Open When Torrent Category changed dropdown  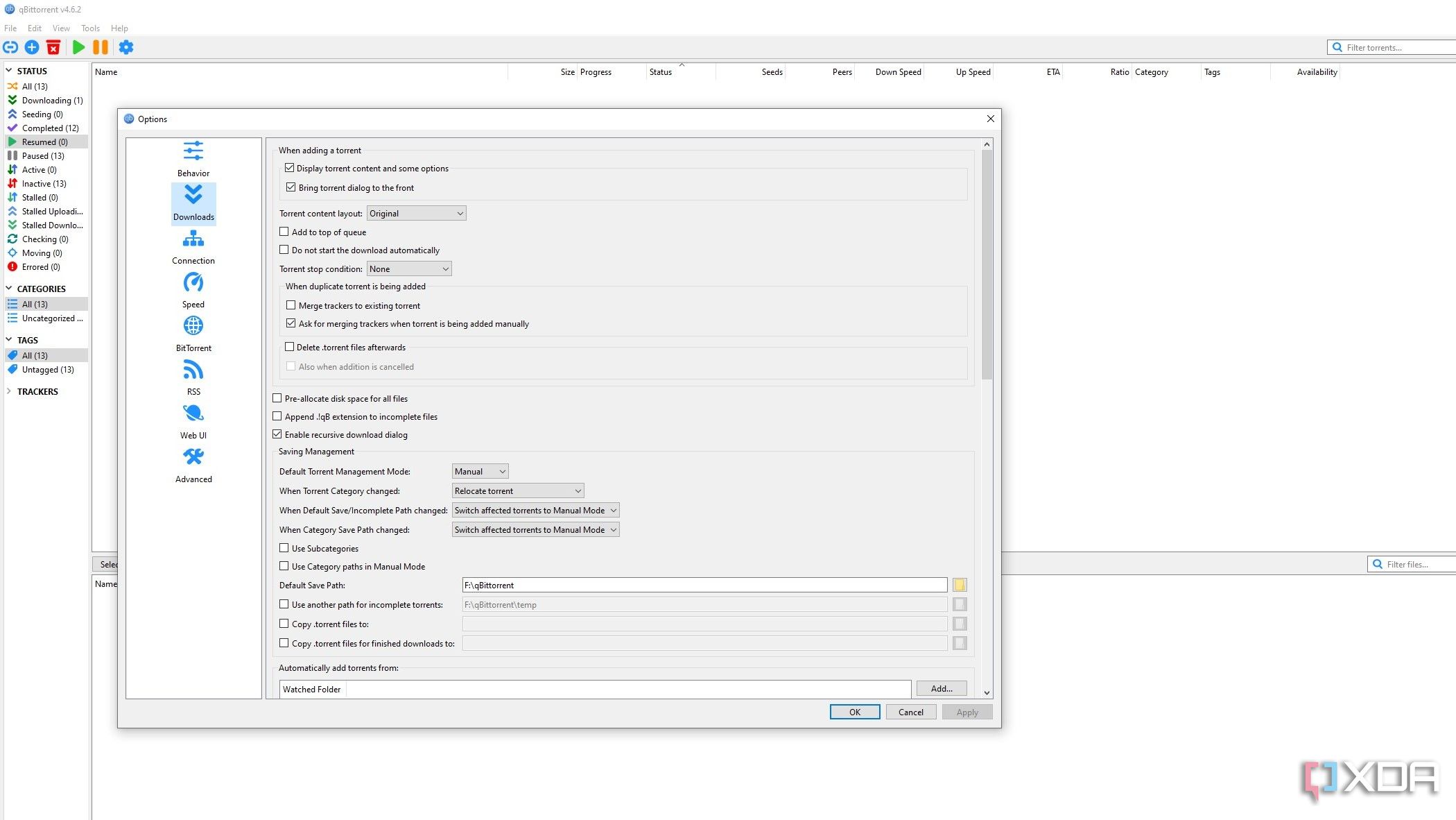point(518,490)
